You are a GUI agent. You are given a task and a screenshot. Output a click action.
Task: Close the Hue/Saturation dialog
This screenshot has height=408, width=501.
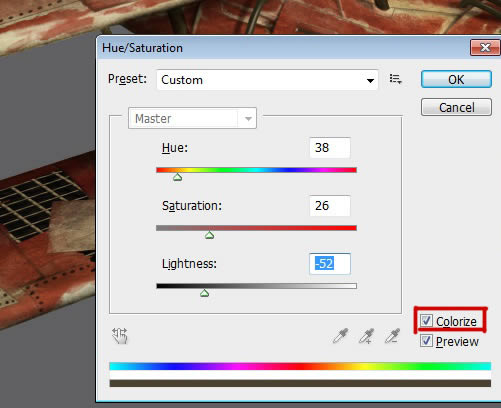click(x=485, y=48)
